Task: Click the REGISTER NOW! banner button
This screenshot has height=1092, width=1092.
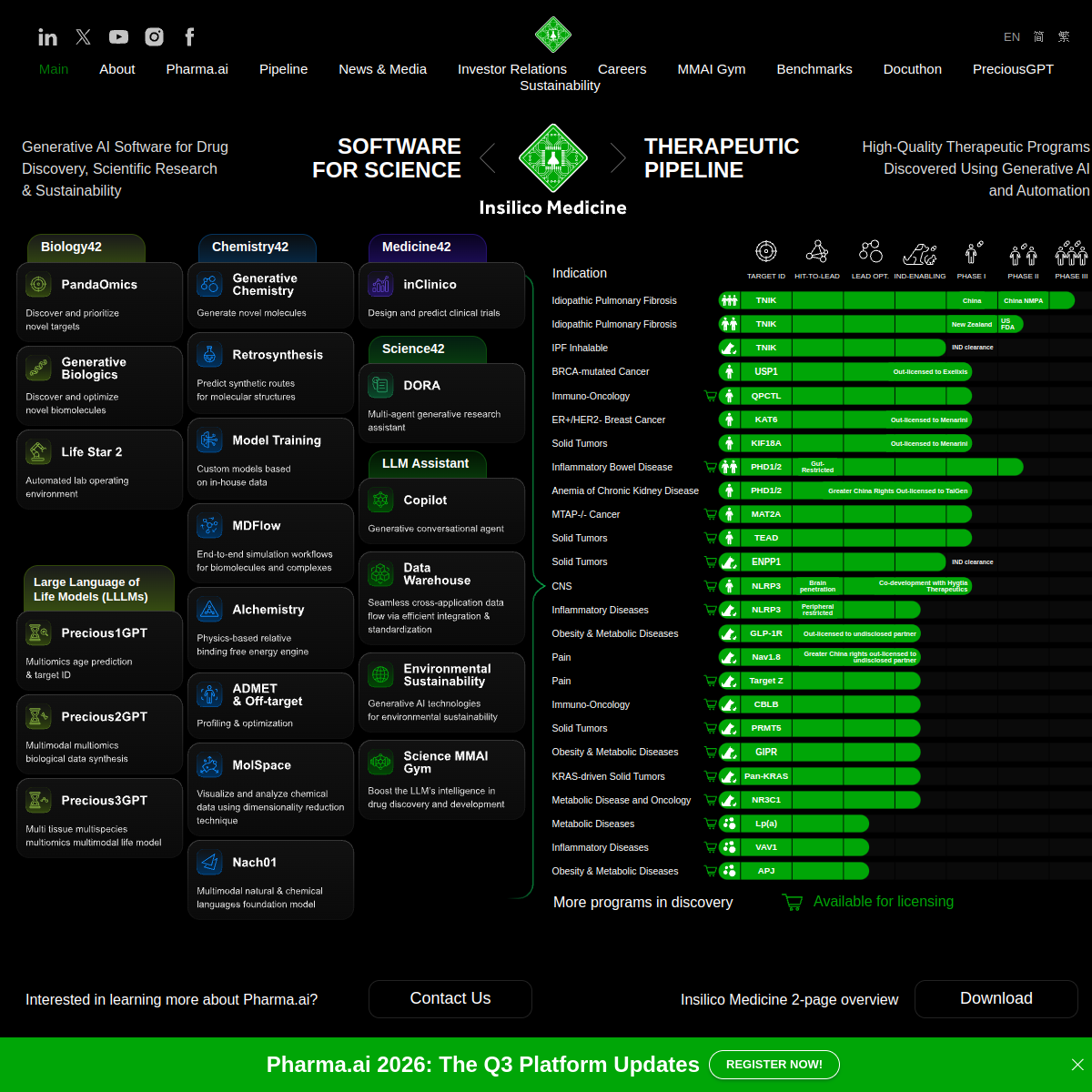Action: pyautogui.click(x=774, y=1065)
